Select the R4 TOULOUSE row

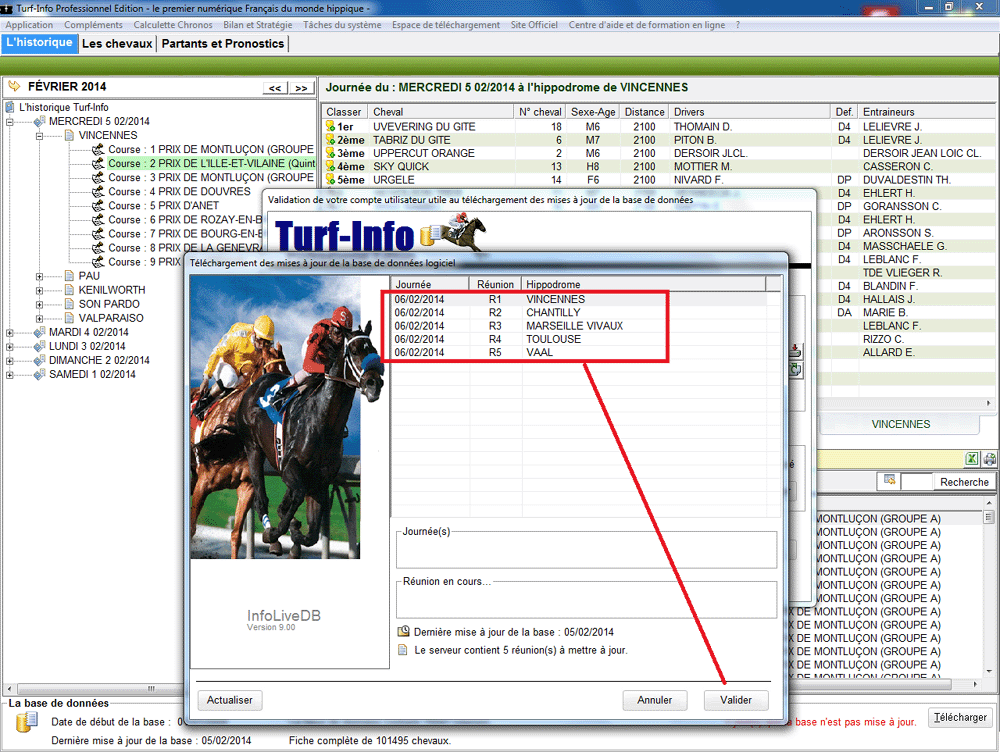[x=584, y=339]
